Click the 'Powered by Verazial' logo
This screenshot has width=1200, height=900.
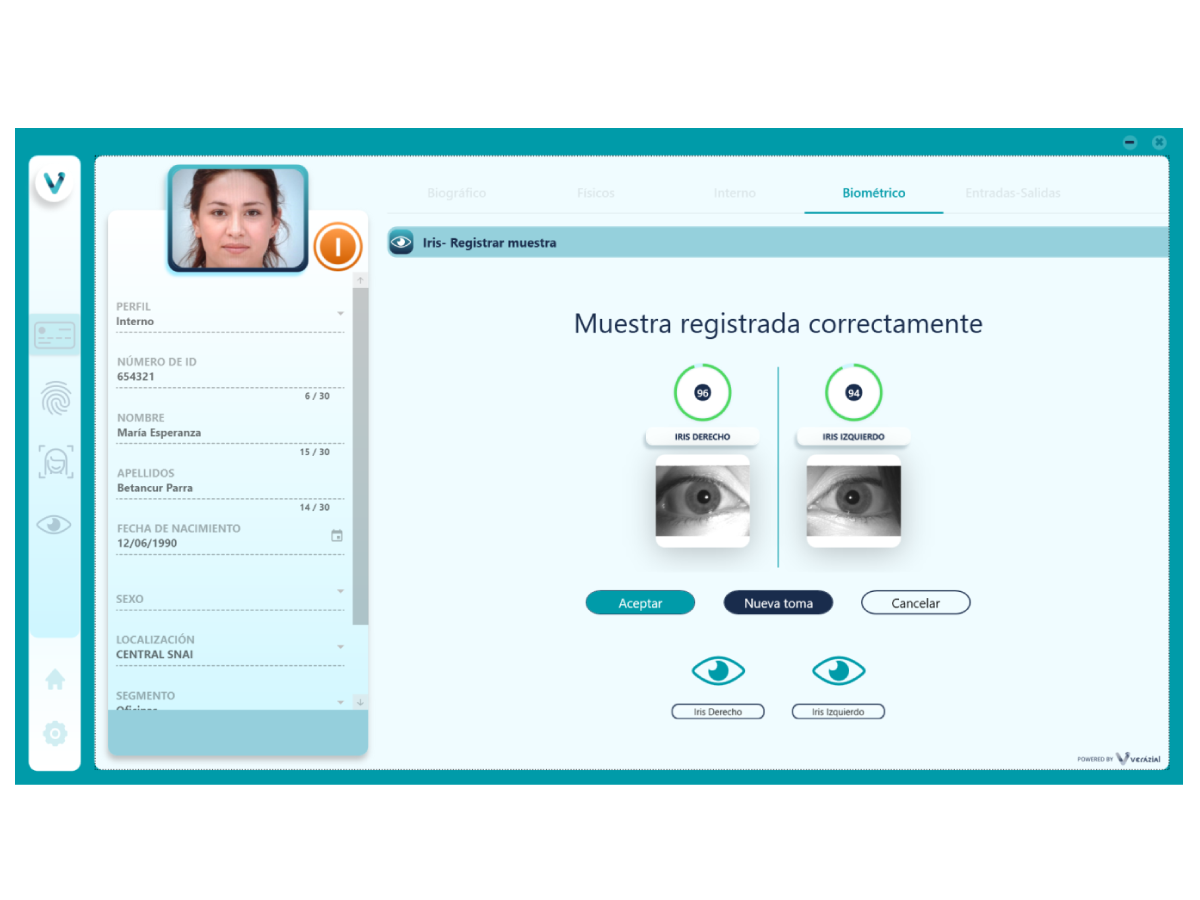1119,759
